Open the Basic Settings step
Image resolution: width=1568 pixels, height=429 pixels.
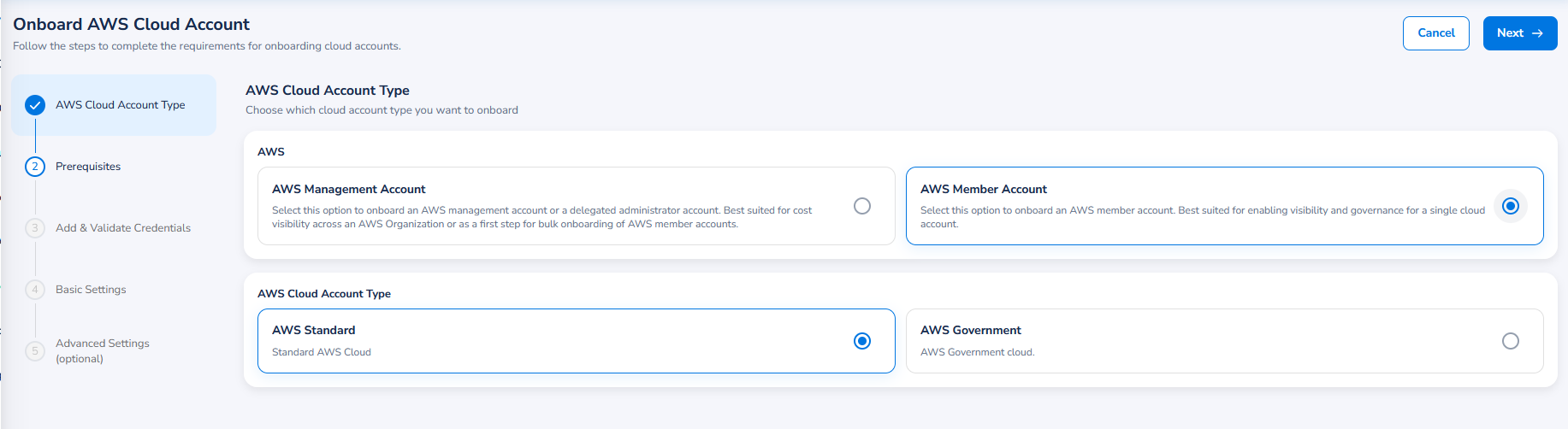[91, 290]
